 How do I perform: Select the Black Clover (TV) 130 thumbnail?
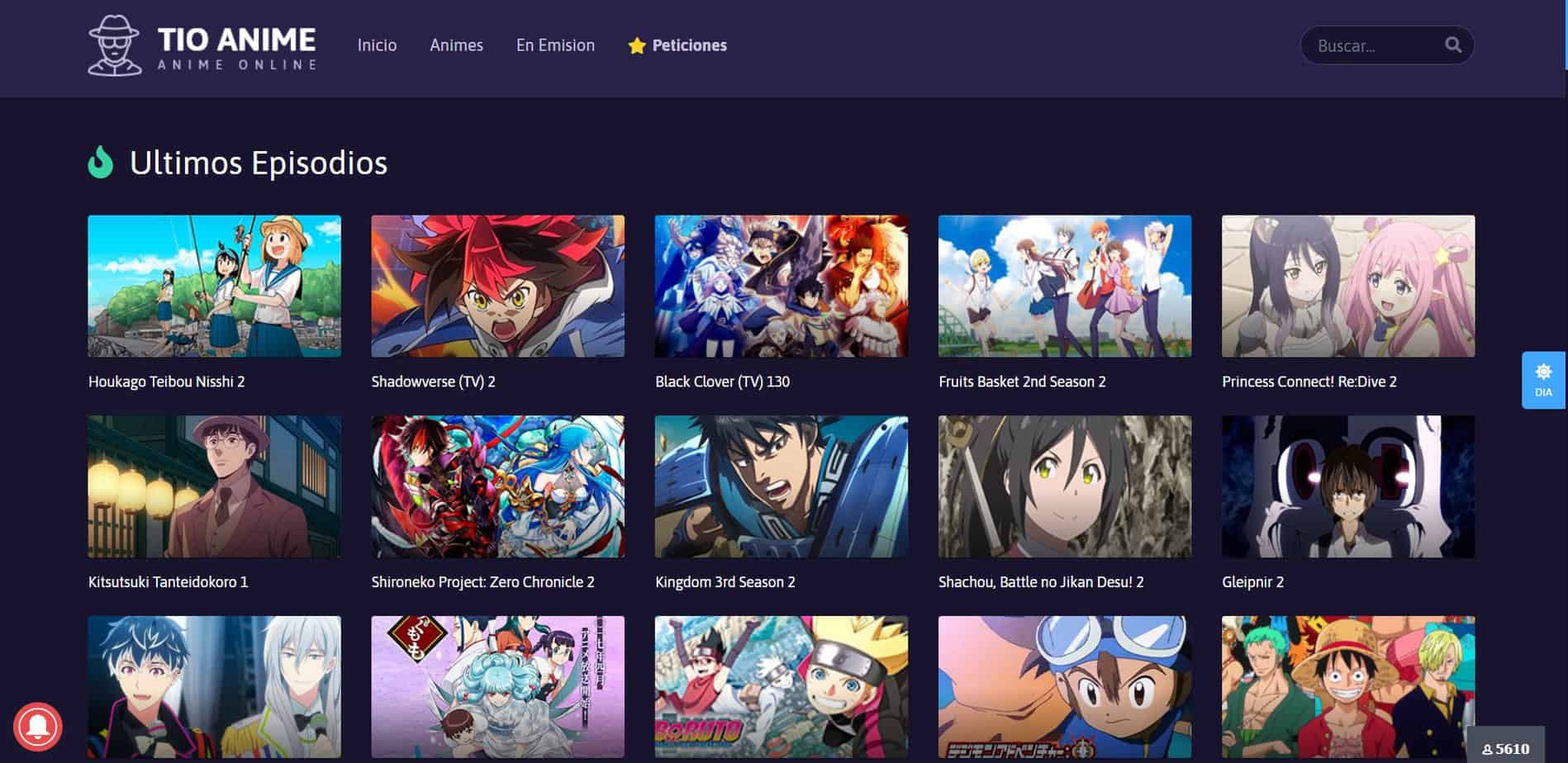pyautogui.click(x=781, y=286)
